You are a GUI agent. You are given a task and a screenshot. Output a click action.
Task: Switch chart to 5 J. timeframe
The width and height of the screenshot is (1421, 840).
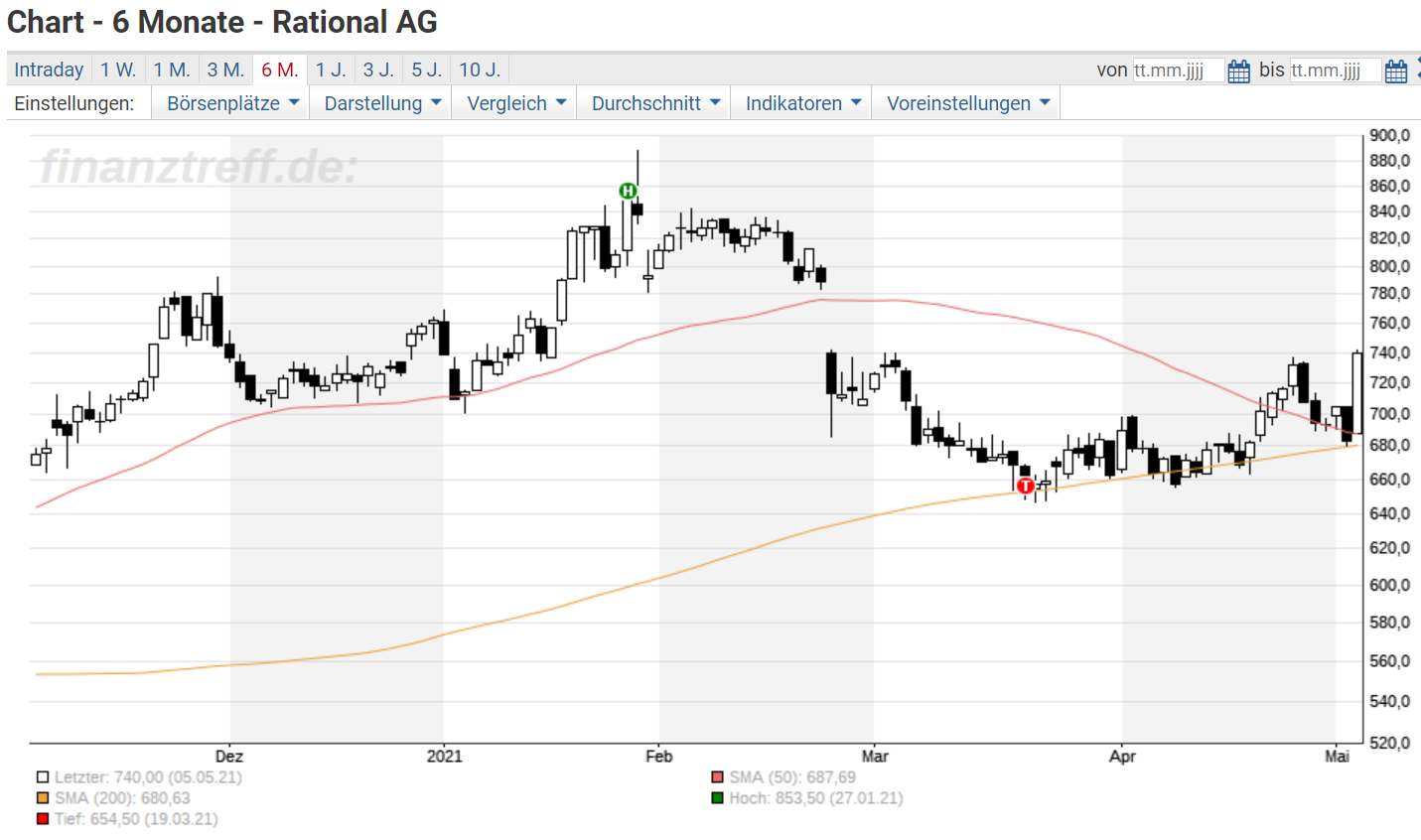[x=427, y=70]
